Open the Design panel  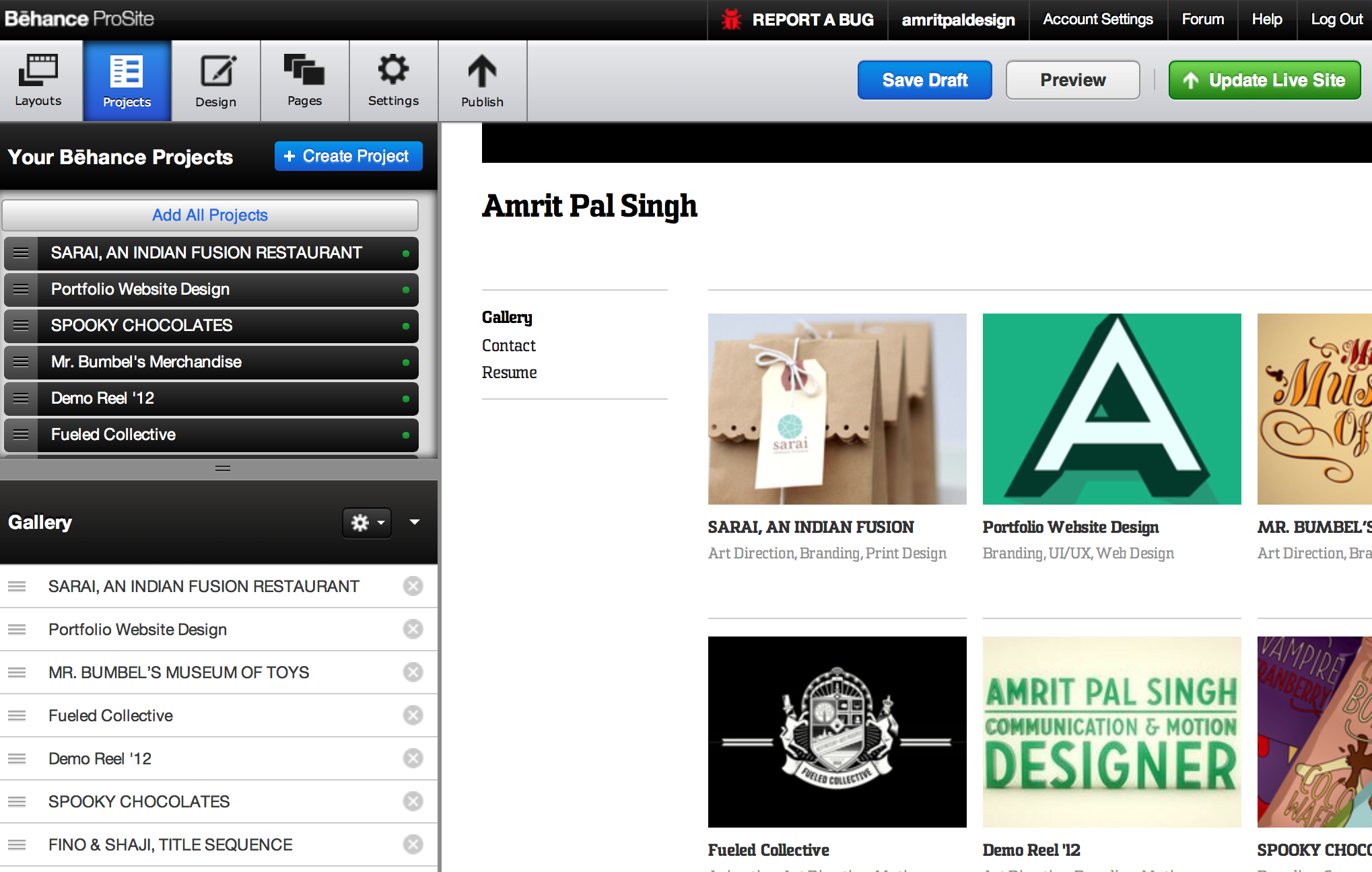(216, 81)
